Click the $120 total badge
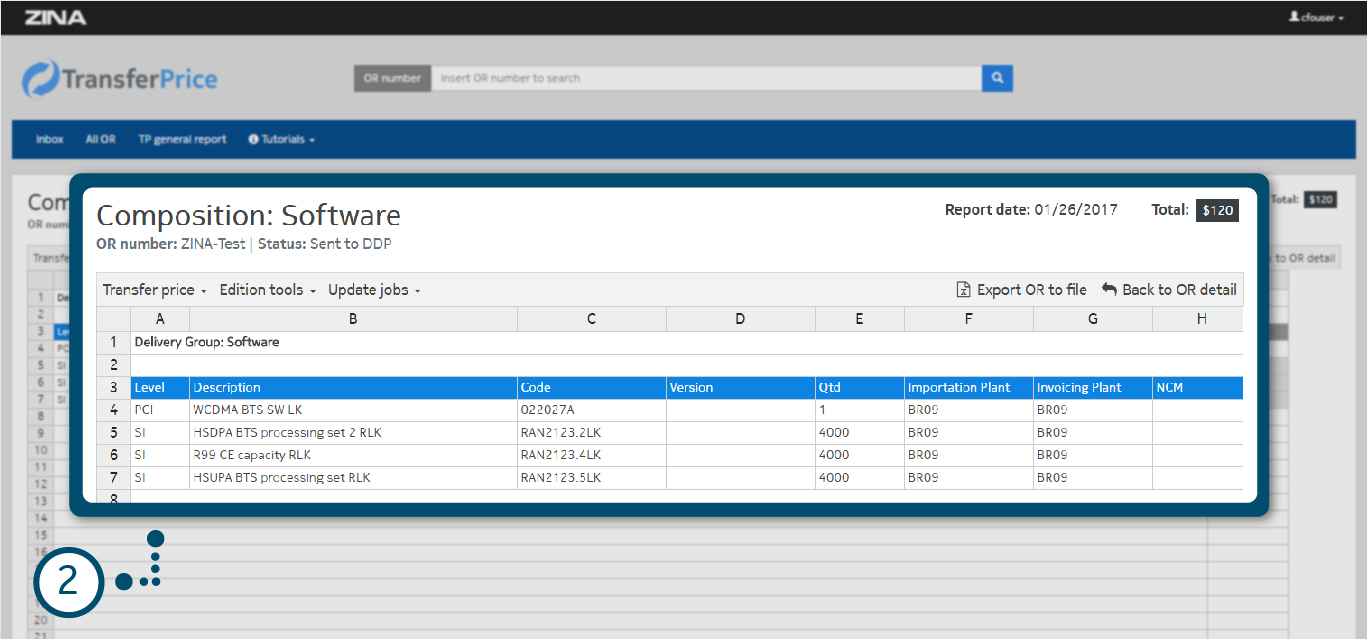 tap(1218, 210)
